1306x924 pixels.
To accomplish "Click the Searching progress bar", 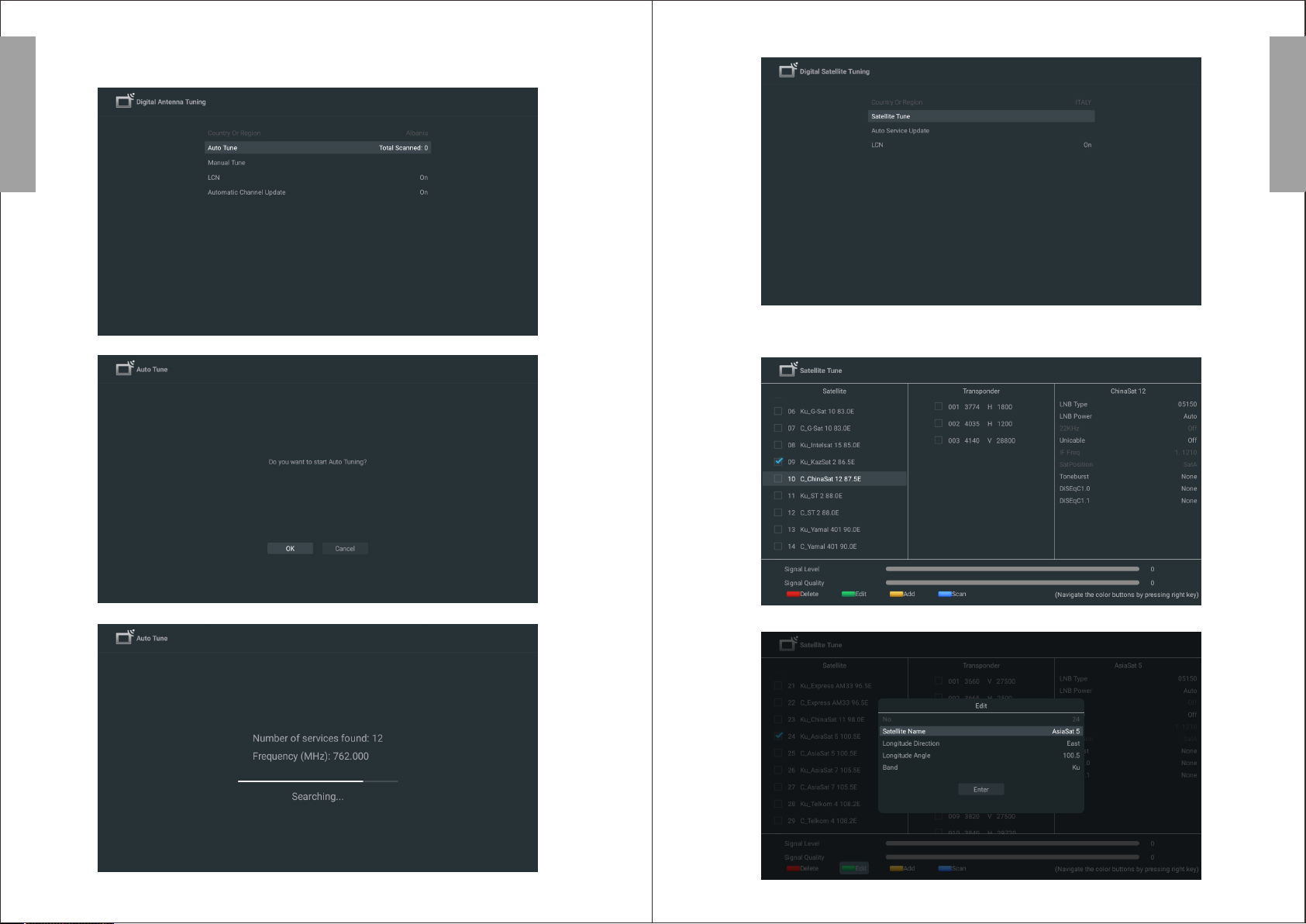I will [318, 781].
